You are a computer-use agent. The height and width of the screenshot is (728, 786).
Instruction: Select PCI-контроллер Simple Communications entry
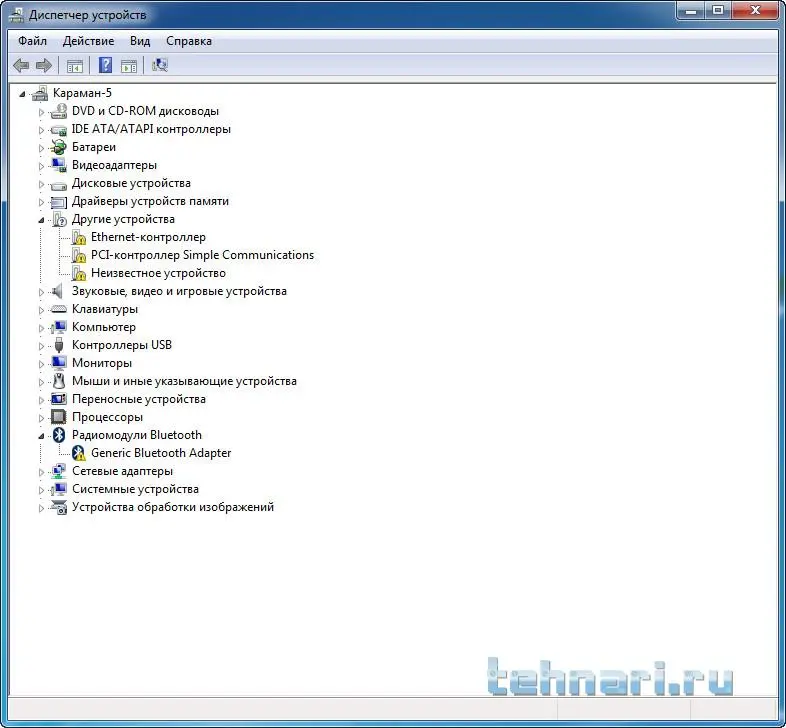203,255
